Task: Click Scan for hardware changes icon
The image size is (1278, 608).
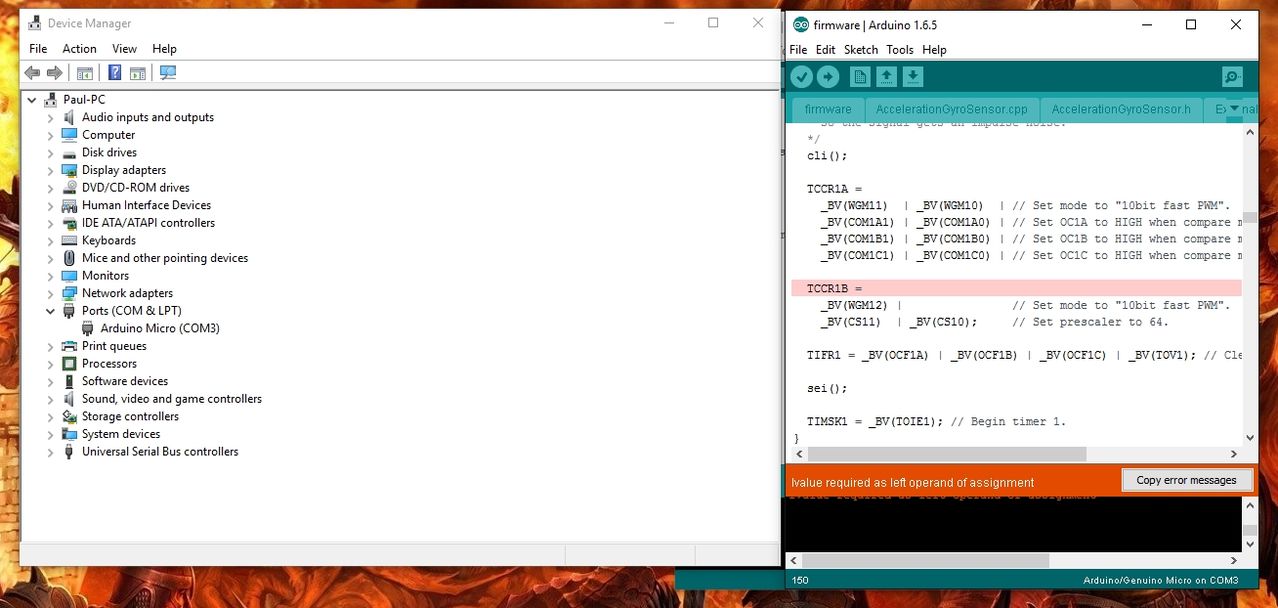Action: tap(168, 73)
